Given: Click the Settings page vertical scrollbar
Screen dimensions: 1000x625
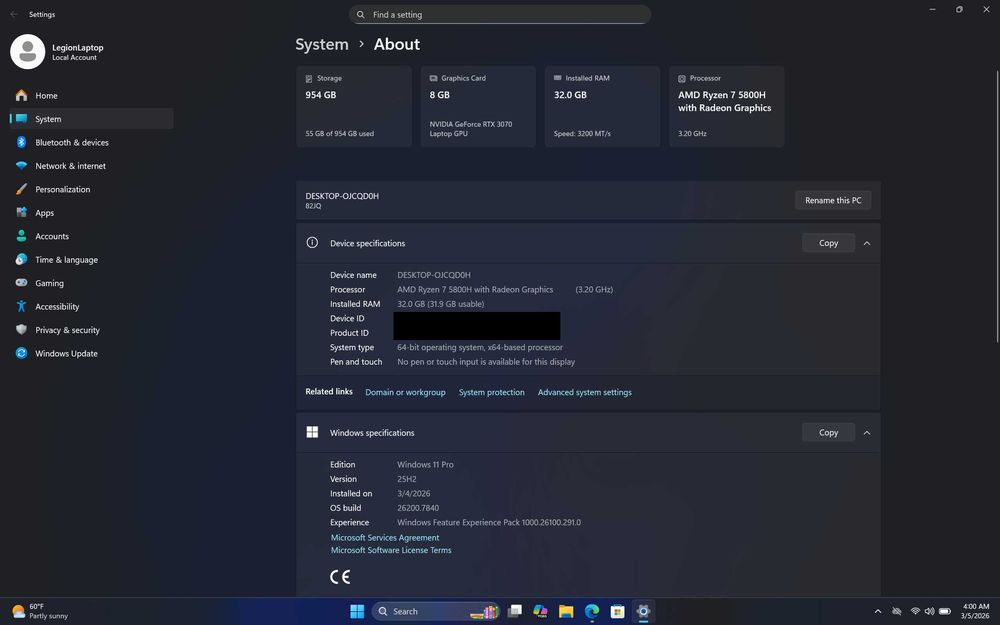Looking at the screenshot, I should click(997, 207).
